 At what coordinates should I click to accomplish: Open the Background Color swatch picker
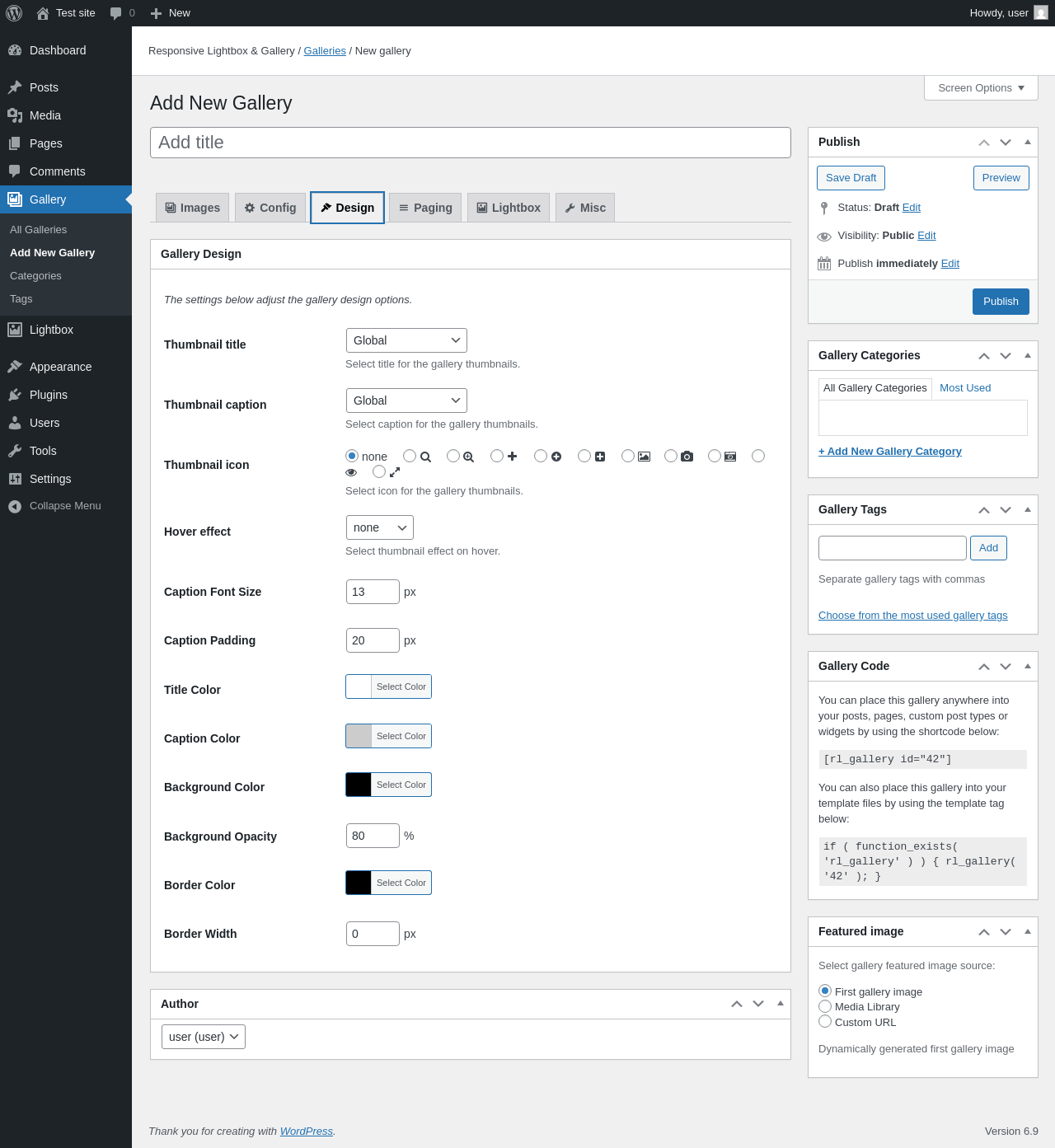click(359, 785)
